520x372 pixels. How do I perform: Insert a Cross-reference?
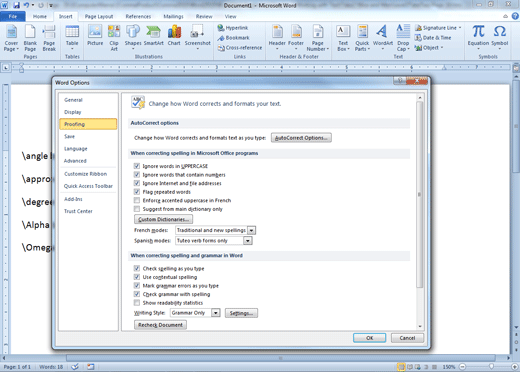click(x=240, y=48)
